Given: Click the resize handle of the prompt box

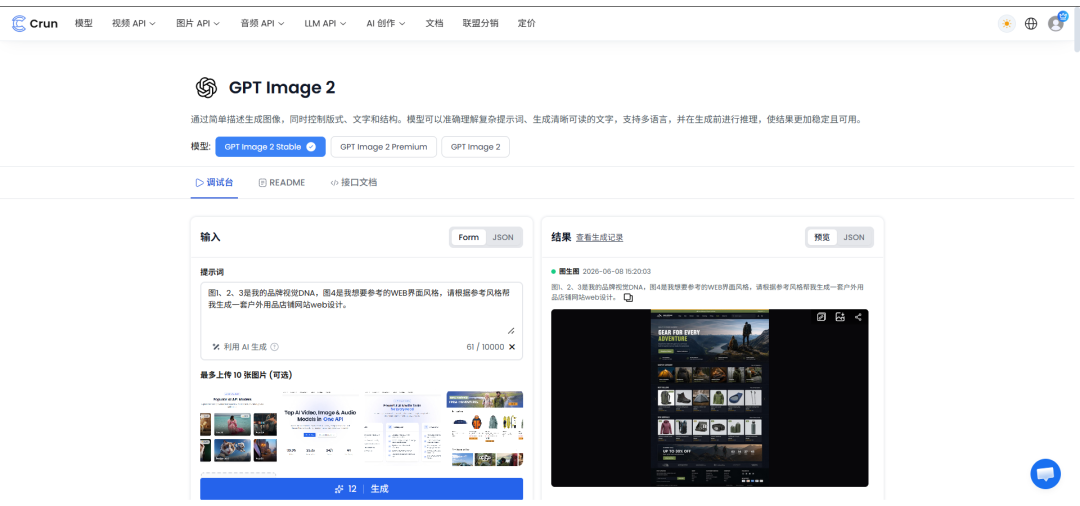Looking at the screenshot, I should (x=511, y=331).
